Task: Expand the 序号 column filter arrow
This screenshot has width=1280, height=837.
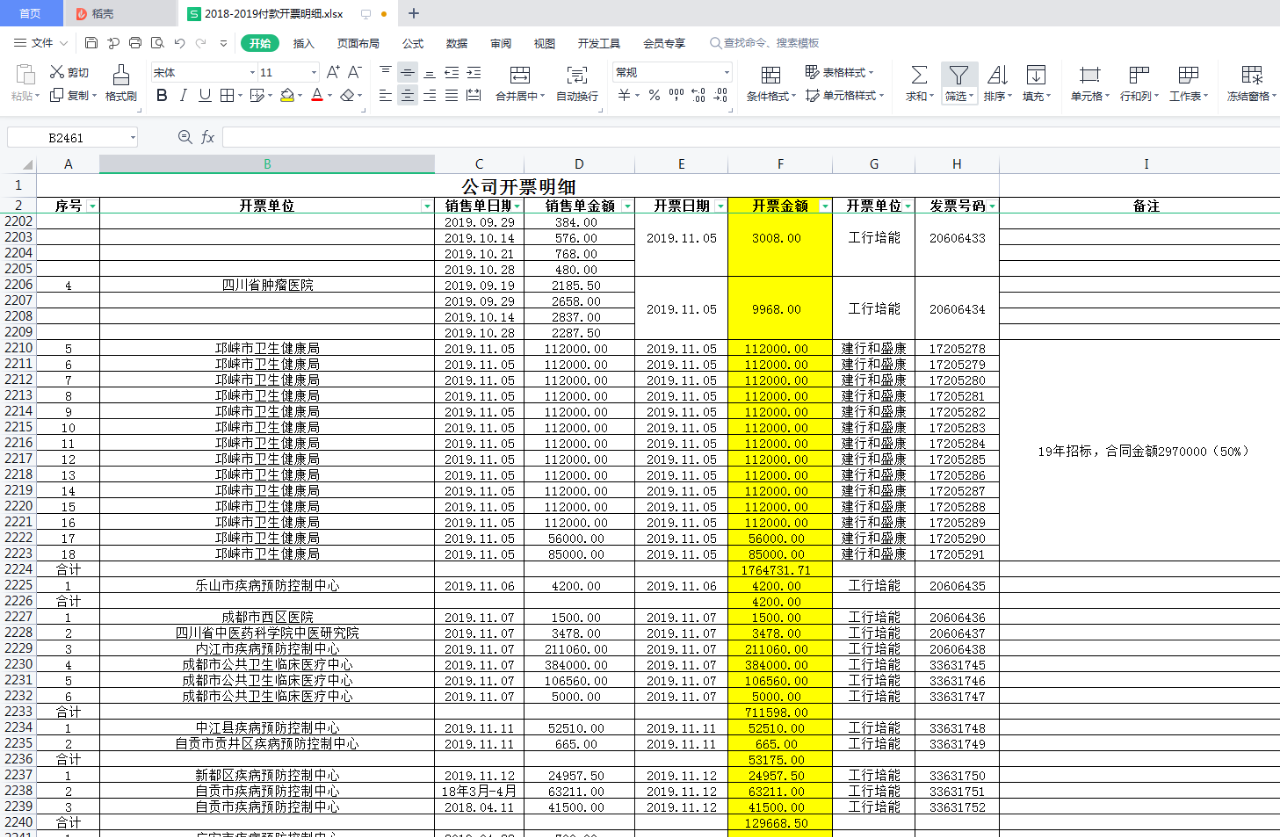Action: pos(93,206)
